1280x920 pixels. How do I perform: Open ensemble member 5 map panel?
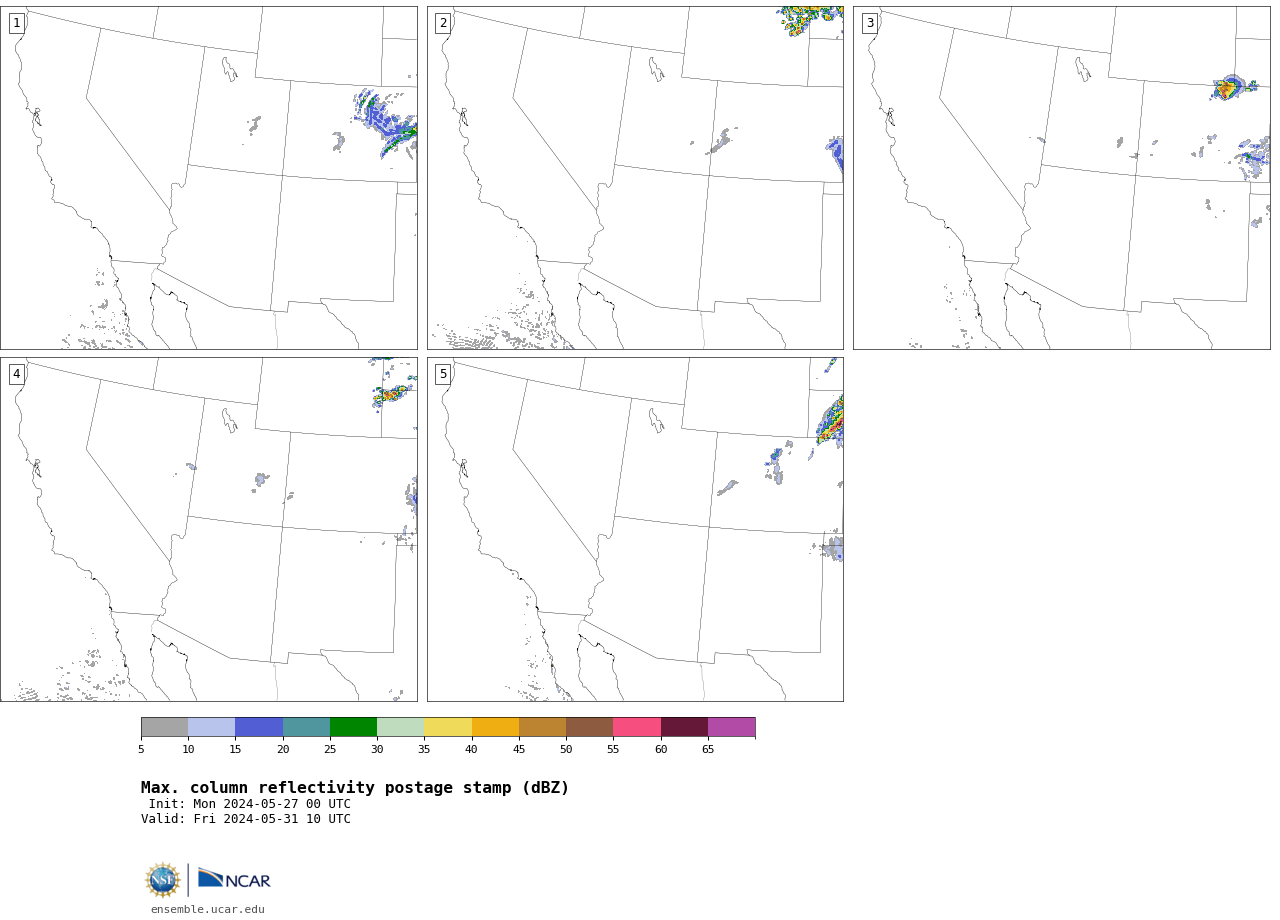click(635, 529)
